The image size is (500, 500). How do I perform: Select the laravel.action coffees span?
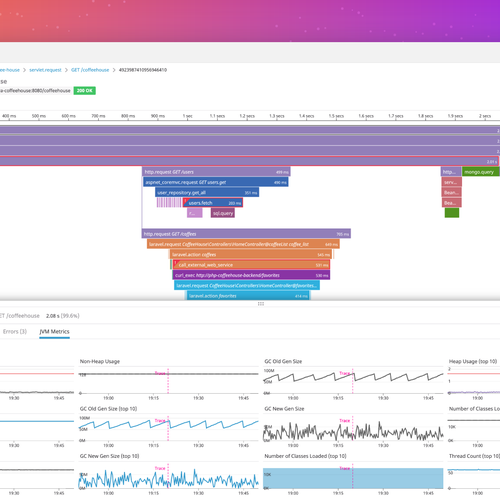click(x=251, y=254)
